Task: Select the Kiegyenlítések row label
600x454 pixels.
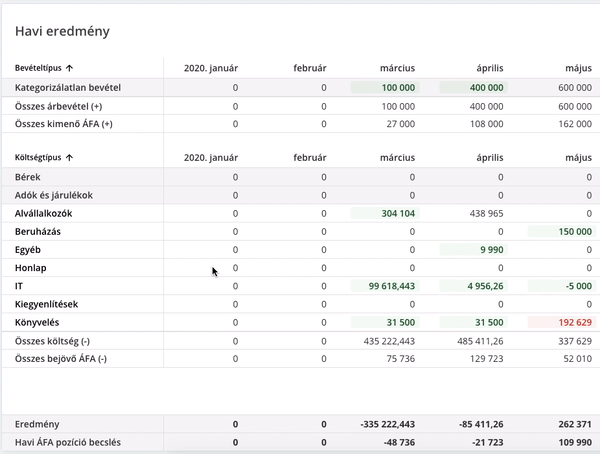Action: (46, 304)
